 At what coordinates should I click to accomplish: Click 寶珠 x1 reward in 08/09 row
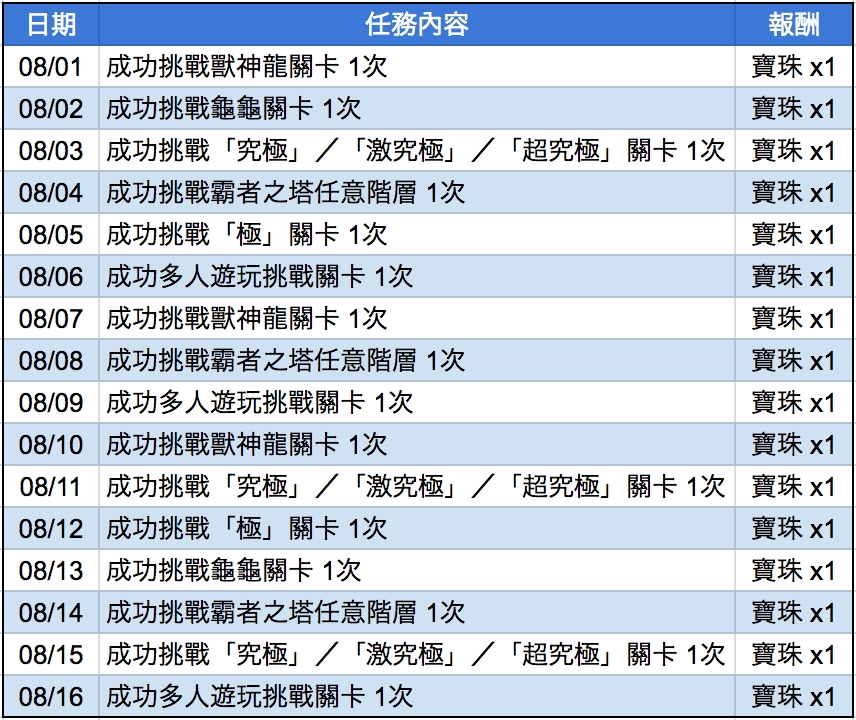(x=793, y=403)
